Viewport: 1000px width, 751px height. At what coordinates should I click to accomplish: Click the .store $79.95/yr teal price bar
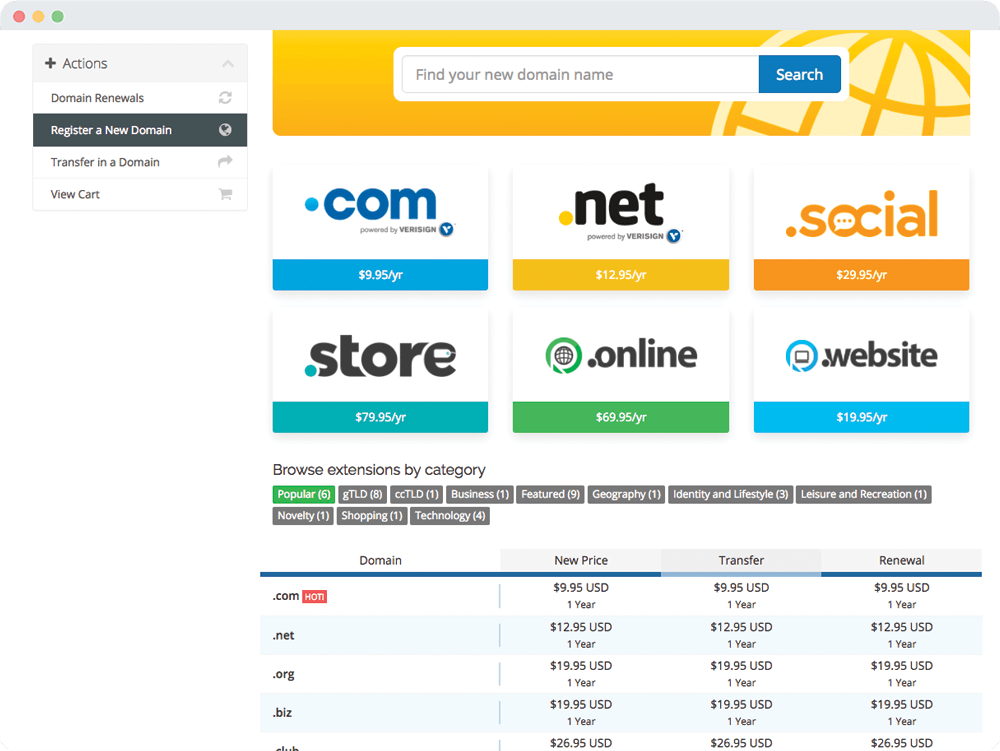point(380,417)
